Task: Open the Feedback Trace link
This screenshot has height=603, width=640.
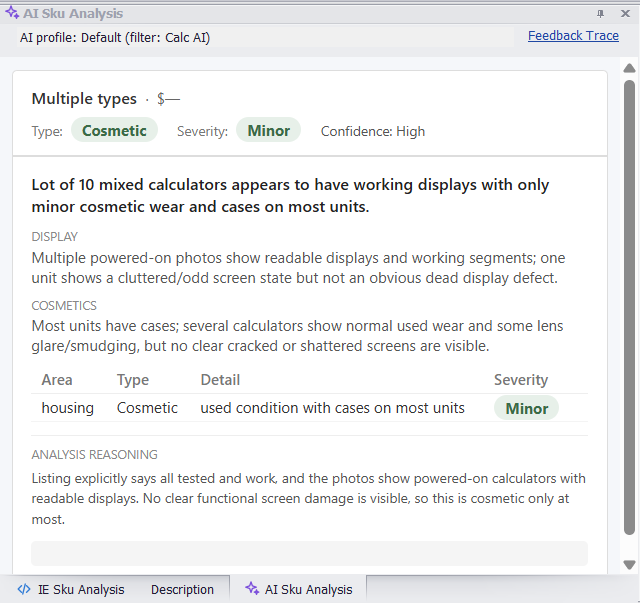Action: point(573,36)
